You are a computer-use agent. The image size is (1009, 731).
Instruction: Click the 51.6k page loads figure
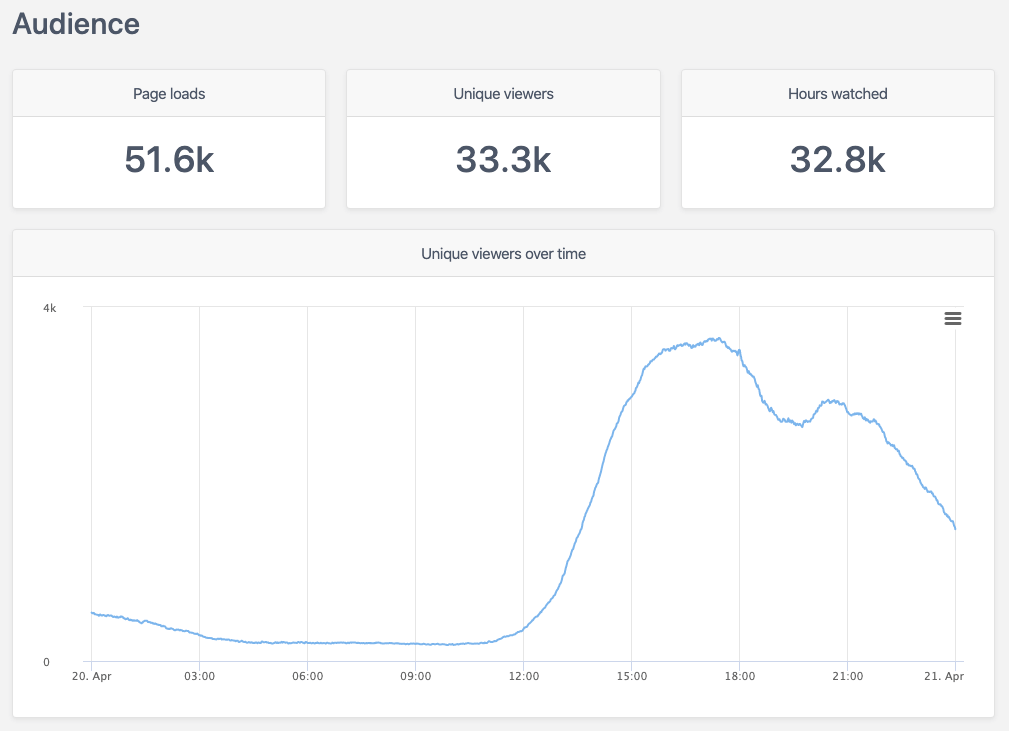pos(168,158)
